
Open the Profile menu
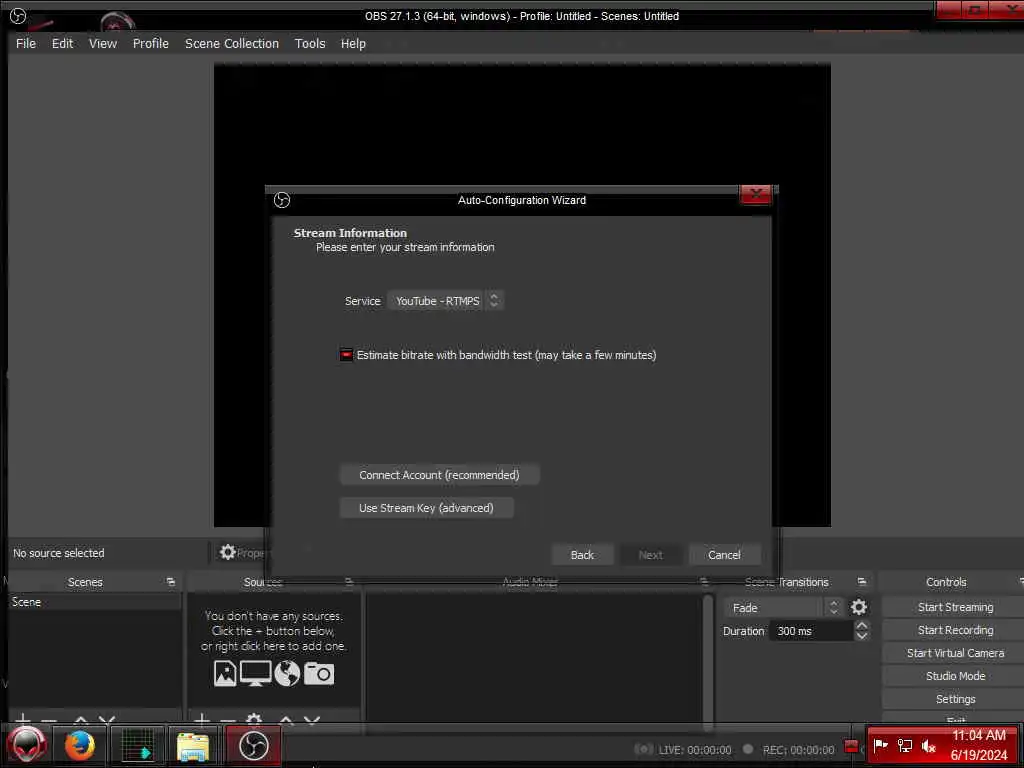150,43
